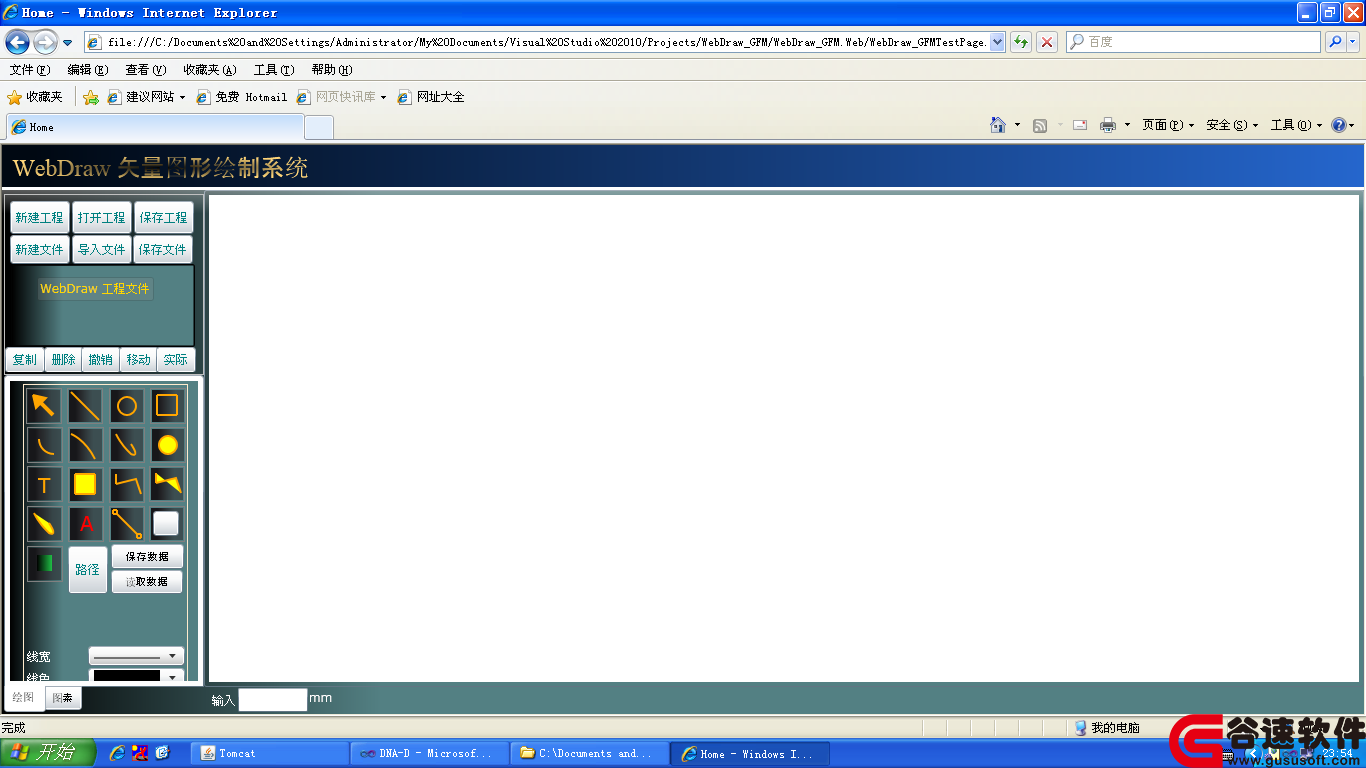Viewport: 1366px width, 768px height.
Task: Click the 读取数据 button
Action: (x=147, y=582)
